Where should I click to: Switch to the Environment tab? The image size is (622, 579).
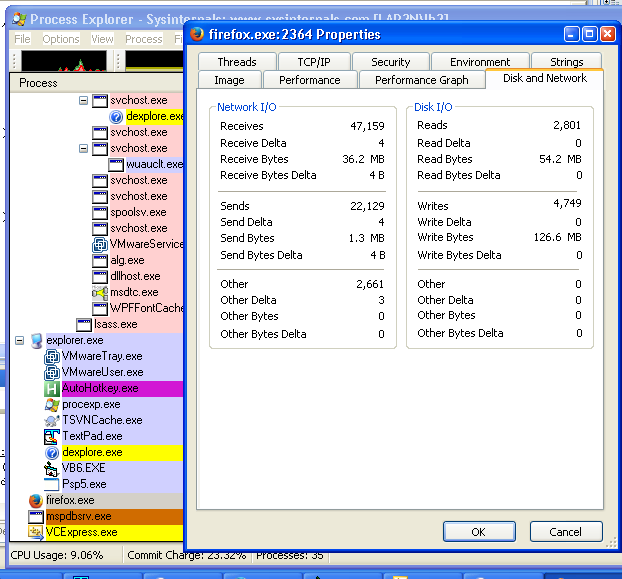480,62
